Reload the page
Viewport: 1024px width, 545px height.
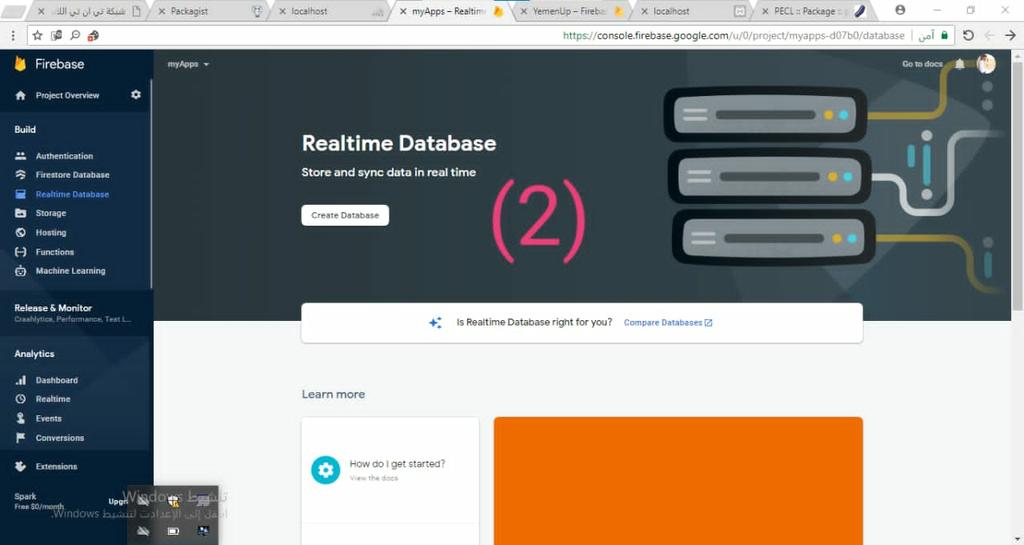click(x=968, y=35)
